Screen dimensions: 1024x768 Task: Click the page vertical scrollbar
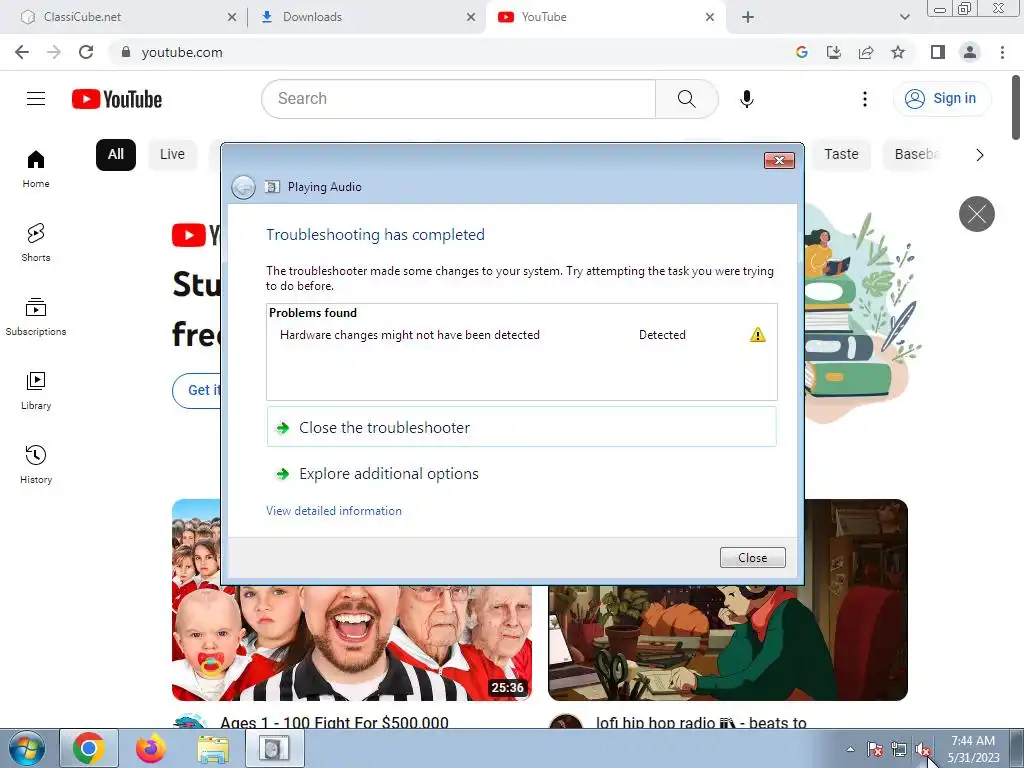pyautogui.click(x=1016, y=108)
